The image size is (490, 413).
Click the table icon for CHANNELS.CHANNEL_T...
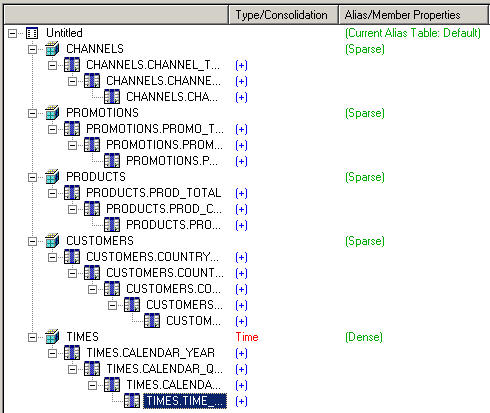point(72,65)
